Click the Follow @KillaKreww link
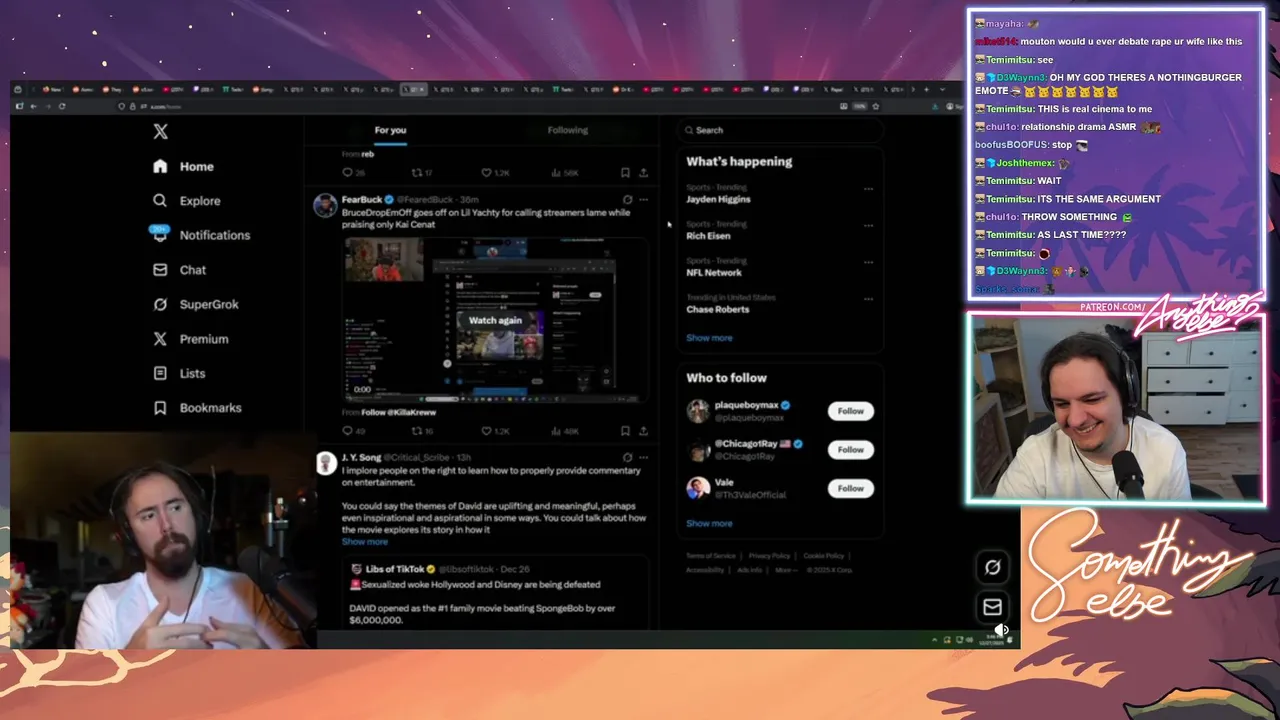The image size is (1280, 720). tap(398, 412)
